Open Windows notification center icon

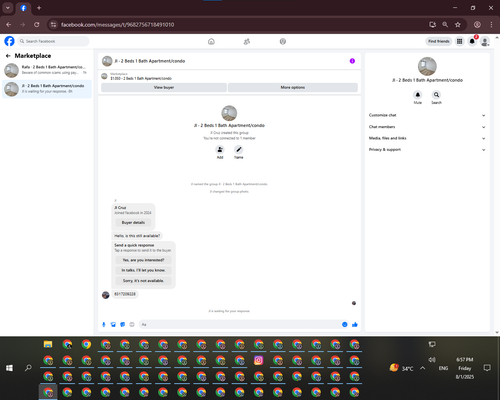[x=487, y=368]
